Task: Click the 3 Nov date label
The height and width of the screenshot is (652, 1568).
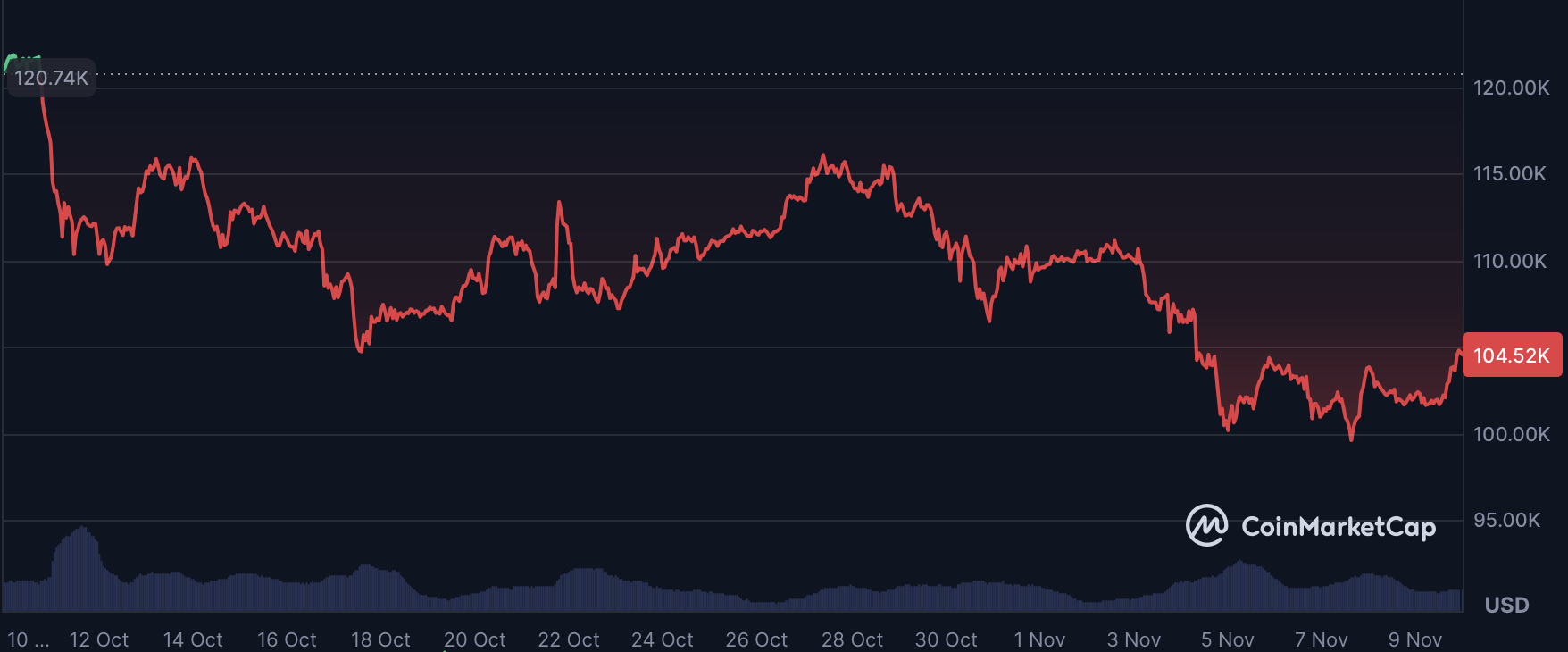Action: 1134,639
